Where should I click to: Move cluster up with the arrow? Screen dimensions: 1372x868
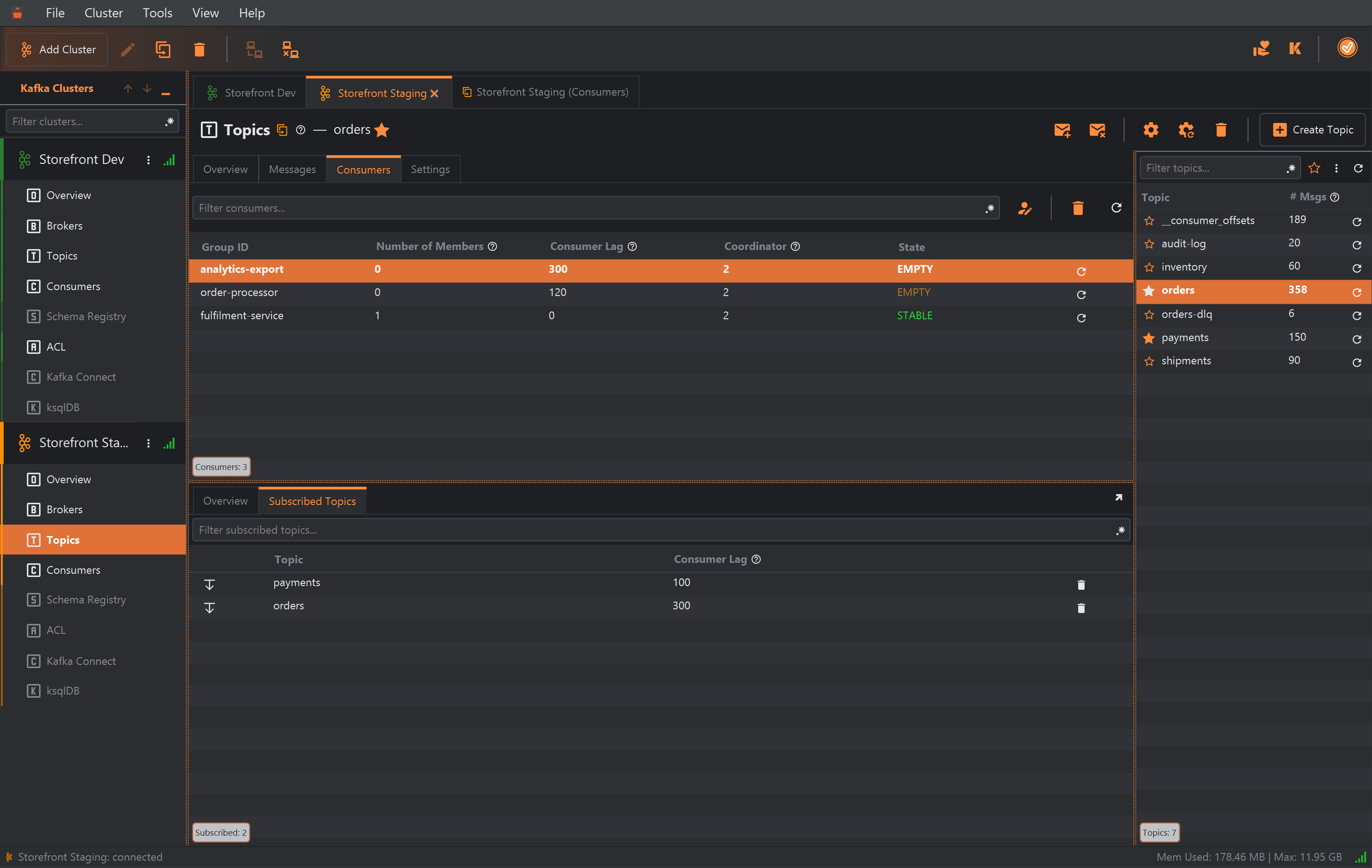click(x=128, y=88)
